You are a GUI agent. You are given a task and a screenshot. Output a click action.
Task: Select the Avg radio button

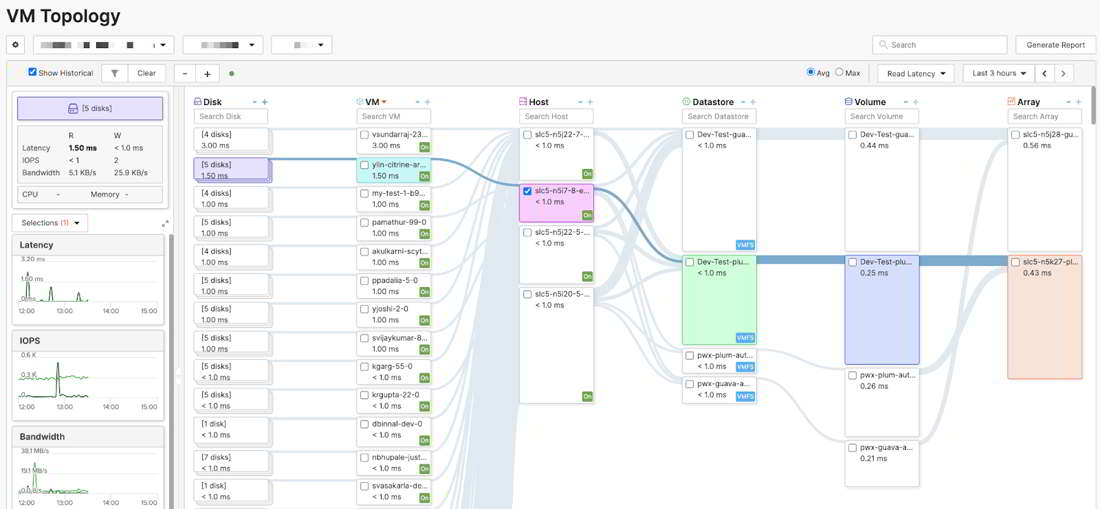tap(811, 72)
